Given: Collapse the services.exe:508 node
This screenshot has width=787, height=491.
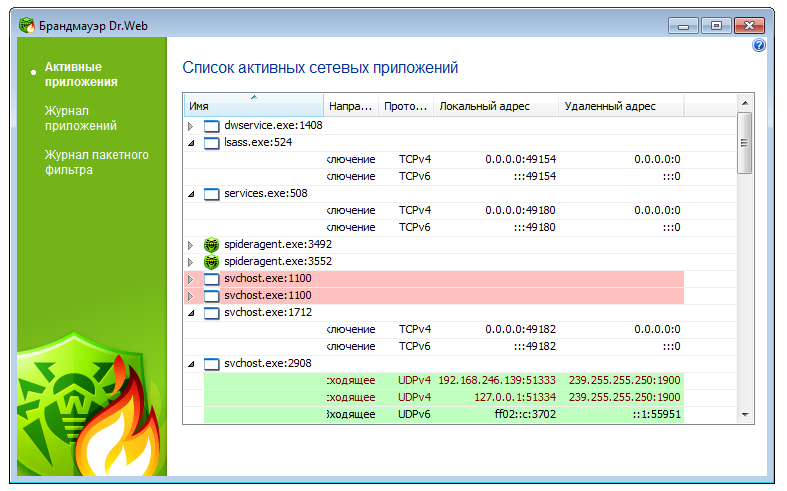Looking at the screenshot, I should pos(191,194).
